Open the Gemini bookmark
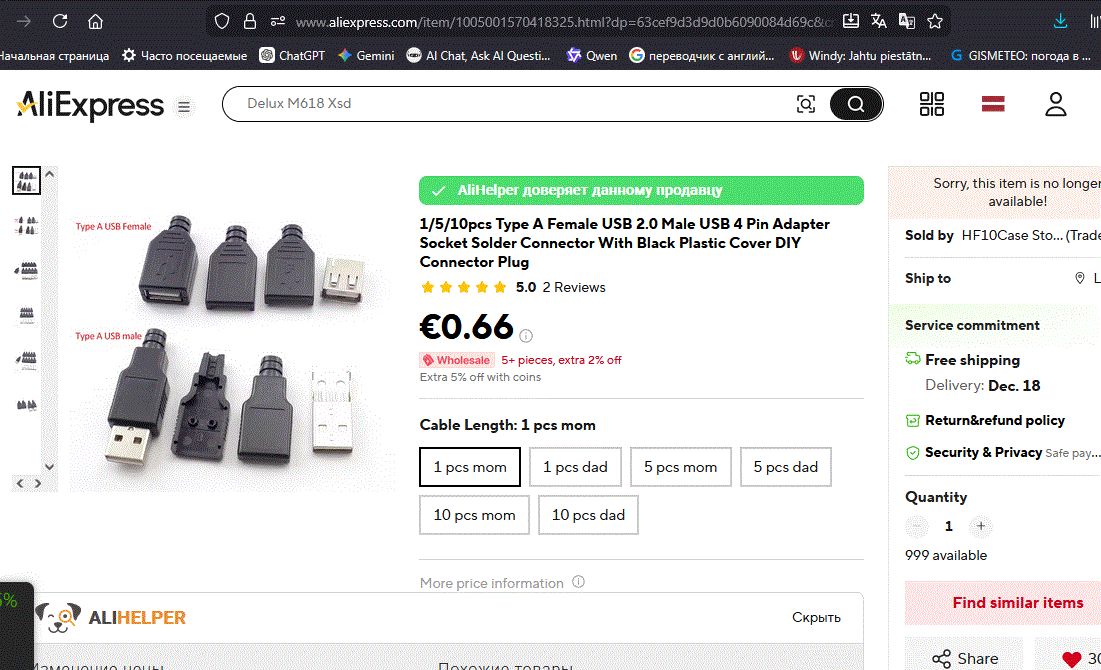 (x=366, y=56)
